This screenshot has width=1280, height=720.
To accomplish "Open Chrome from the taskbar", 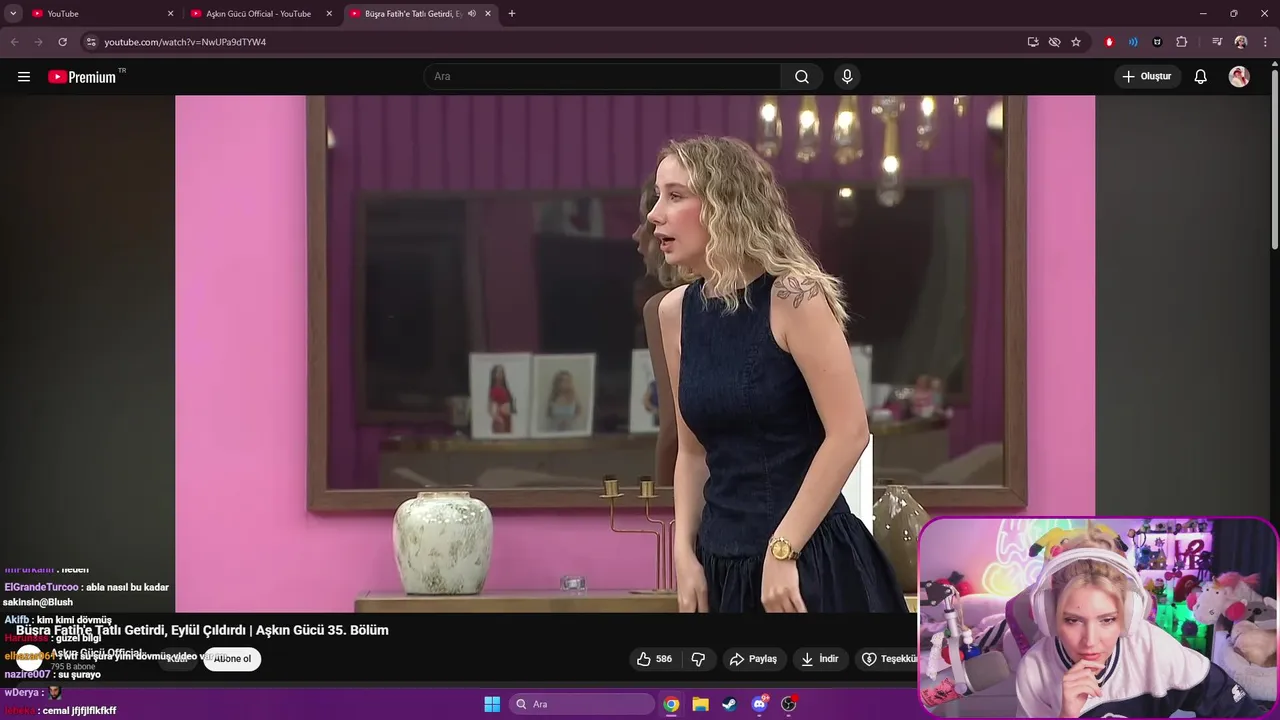I will coord(671,704).
